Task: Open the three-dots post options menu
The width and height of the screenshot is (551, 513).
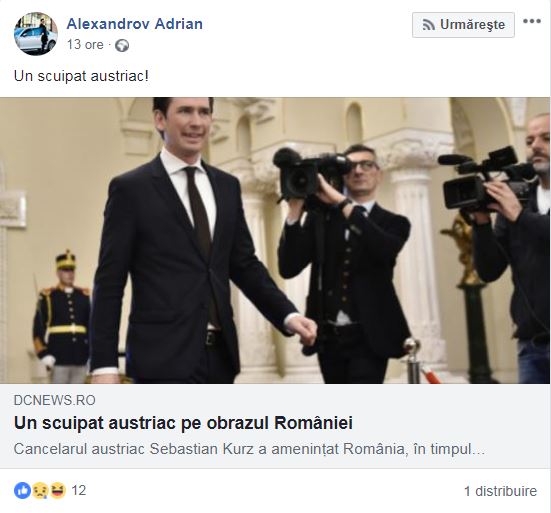Action: click(532, 21)
